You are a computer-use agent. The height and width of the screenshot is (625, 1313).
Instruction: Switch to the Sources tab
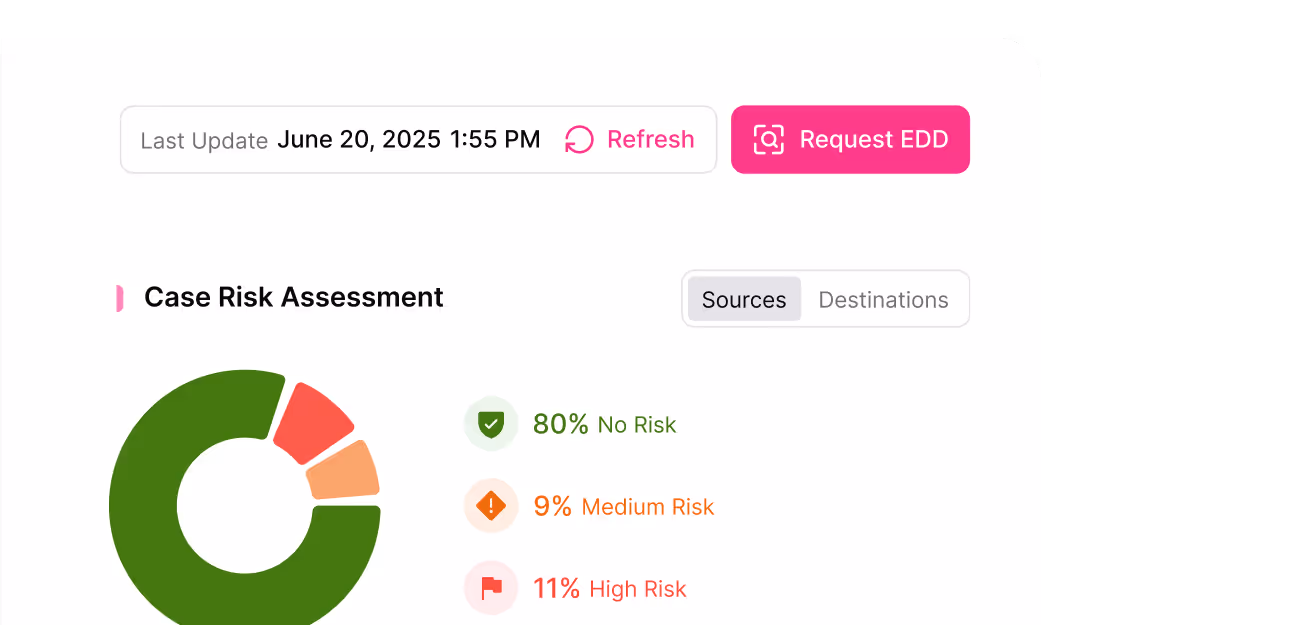[x=744, y=299]
